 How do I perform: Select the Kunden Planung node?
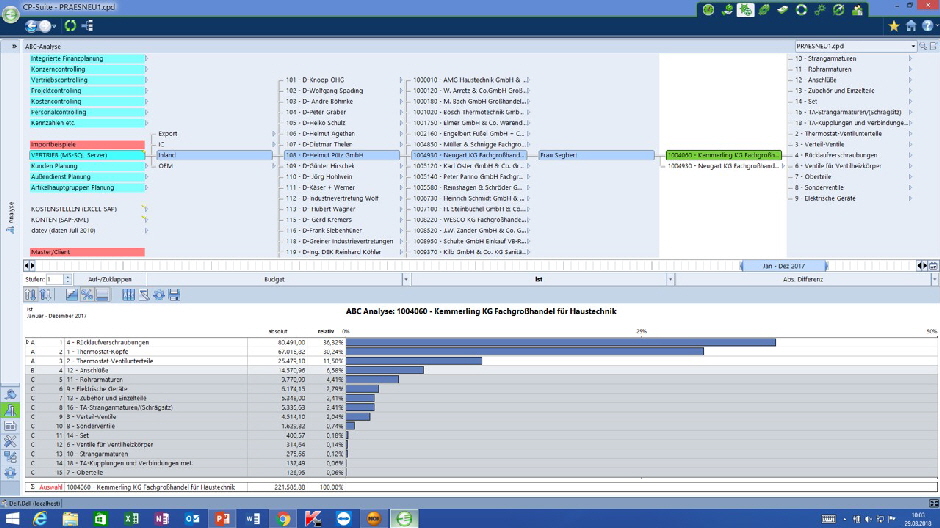coord(87,166)
